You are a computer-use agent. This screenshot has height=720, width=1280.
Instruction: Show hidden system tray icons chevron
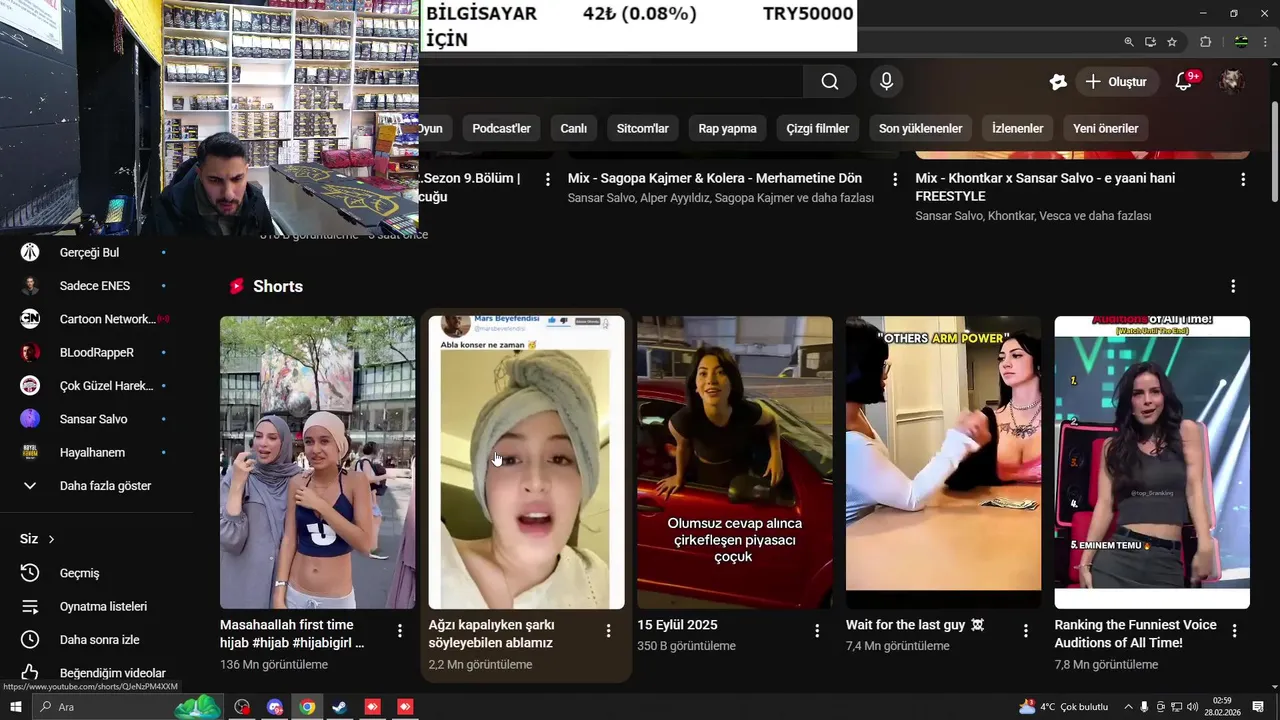click(1129, 707)
